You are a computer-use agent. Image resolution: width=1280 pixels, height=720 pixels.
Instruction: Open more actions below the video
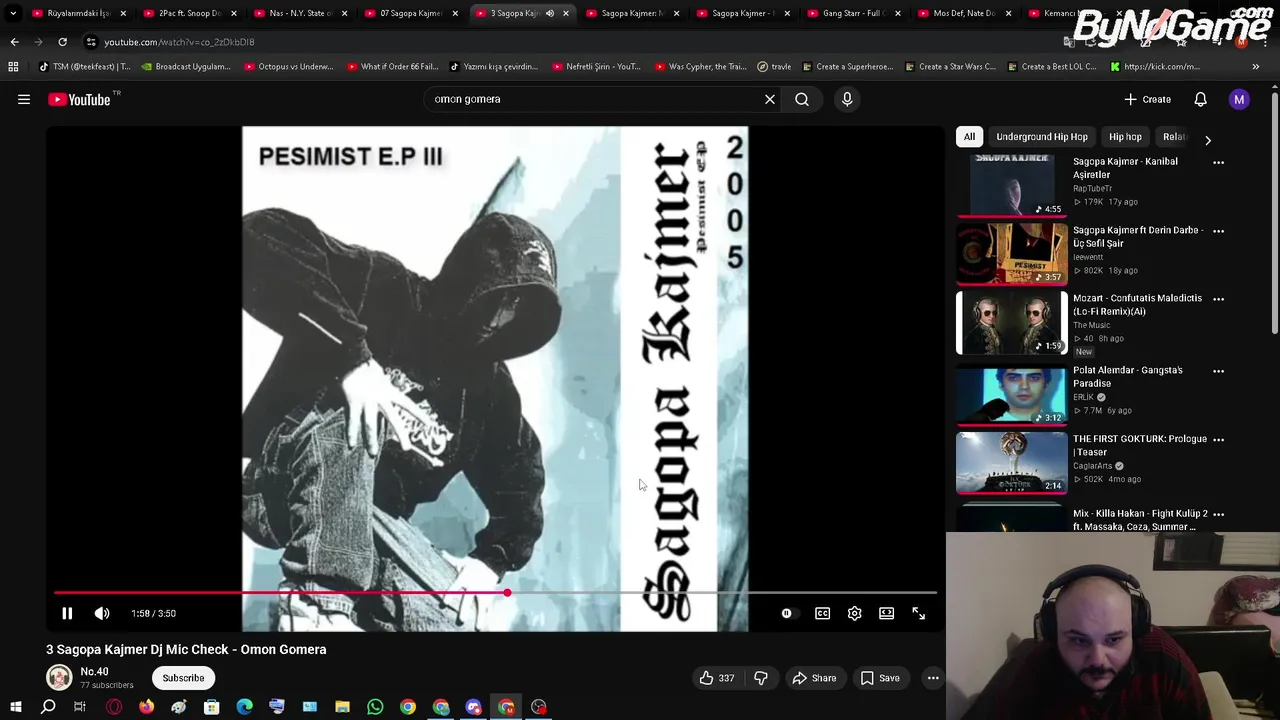(933, 678)
